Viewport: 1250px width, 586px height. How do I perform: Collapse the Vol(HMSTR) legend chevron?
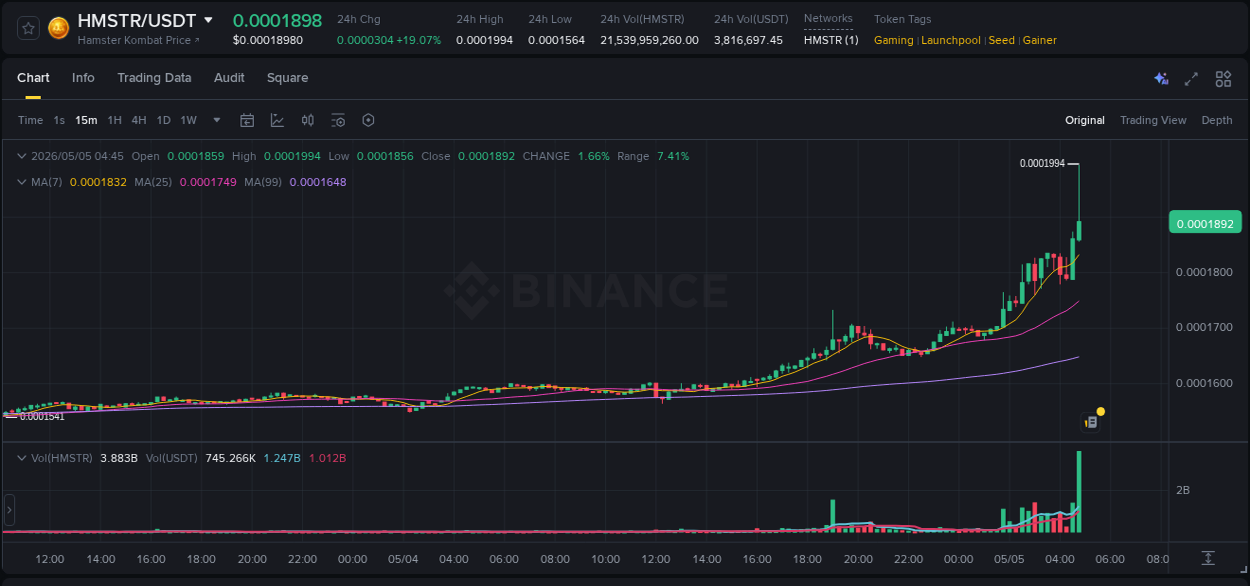(x=22, y=457)
